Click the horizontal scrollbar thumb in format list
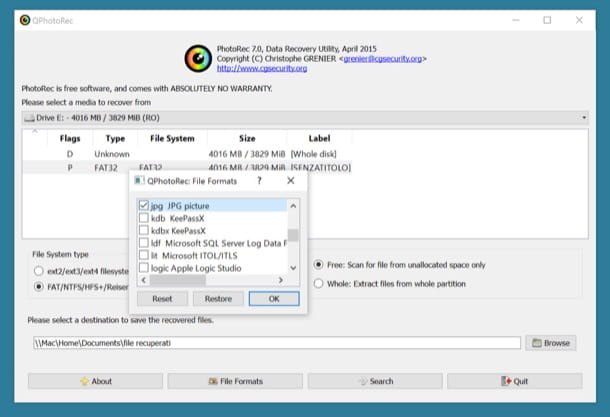The width and height of the screenshot is (610, 417). pos(178,280)
